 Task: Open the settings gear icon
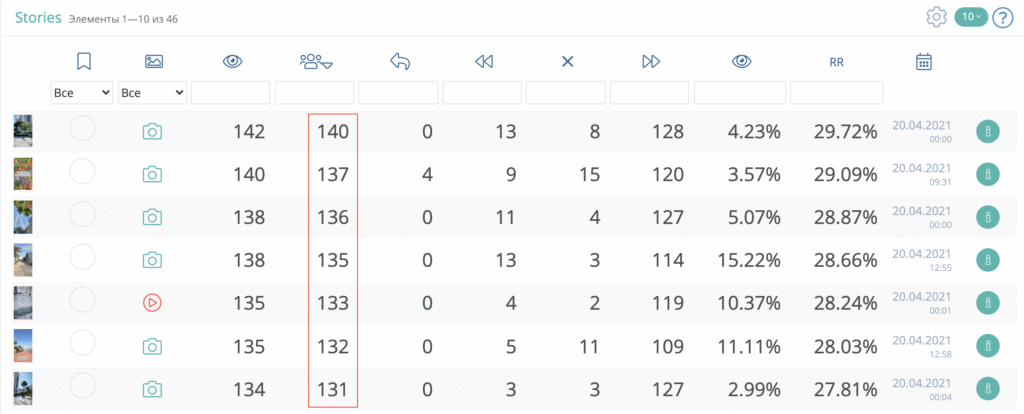936,17
